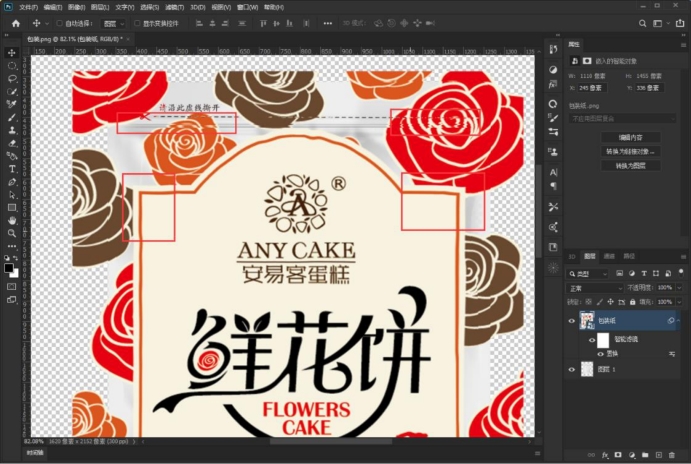Toggle the text layer filter T icon
This screenshot has width=691, height=464.
pos(644,274)
